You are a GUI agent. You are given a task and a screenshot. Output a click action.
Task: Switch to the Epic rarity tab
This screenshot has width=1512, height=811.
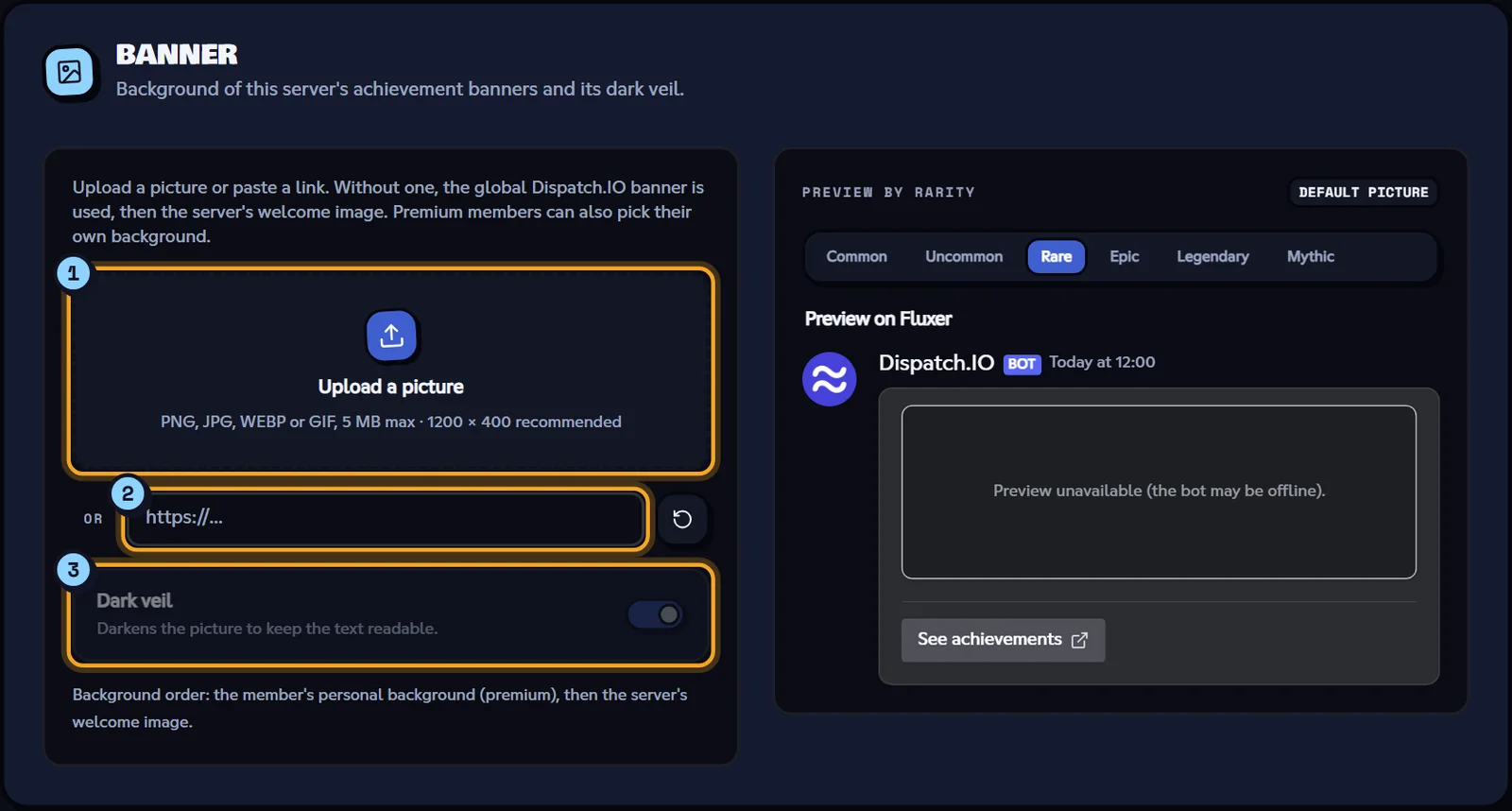click(1125, 257)
